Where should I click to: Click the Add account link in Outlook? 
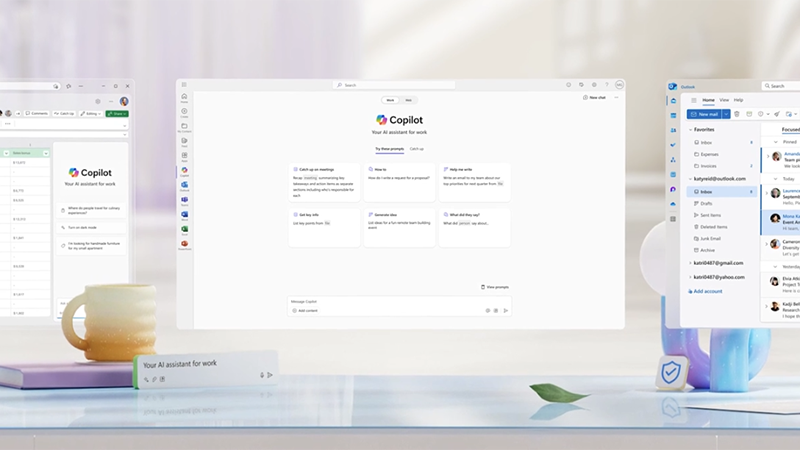coord(705,291)
